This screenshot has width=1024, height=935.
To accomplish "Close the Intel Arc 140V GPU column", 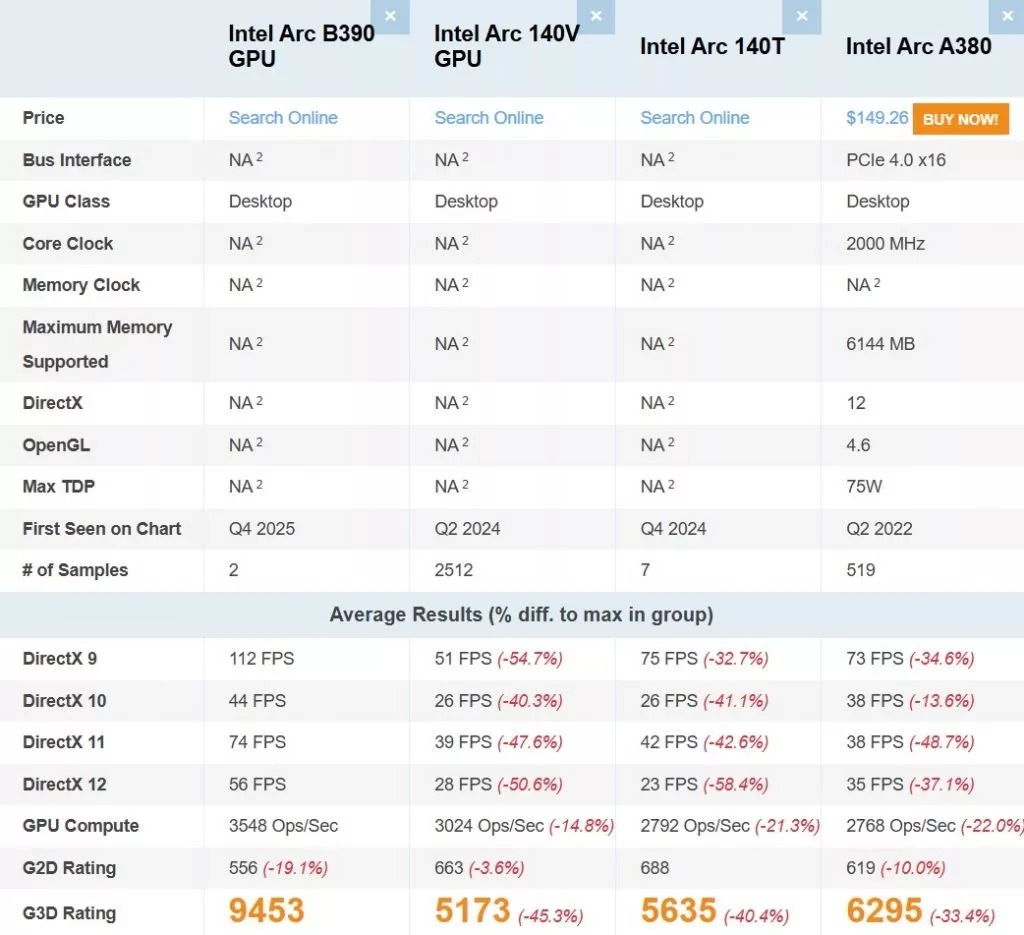I will [x=596, y=16].
